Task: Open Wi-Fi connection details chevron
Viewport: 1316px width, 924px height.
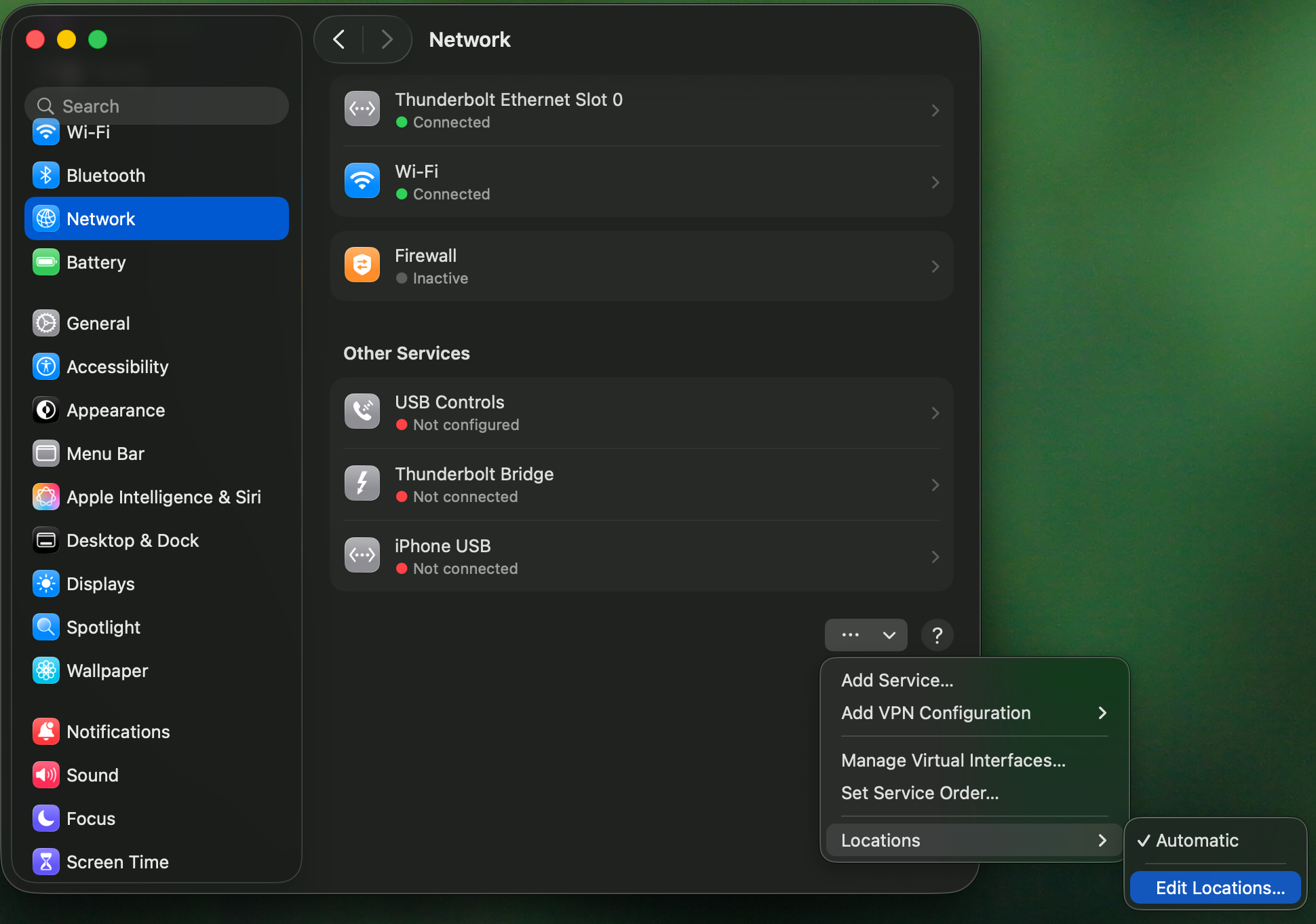Action: click(x=935, y=182)
